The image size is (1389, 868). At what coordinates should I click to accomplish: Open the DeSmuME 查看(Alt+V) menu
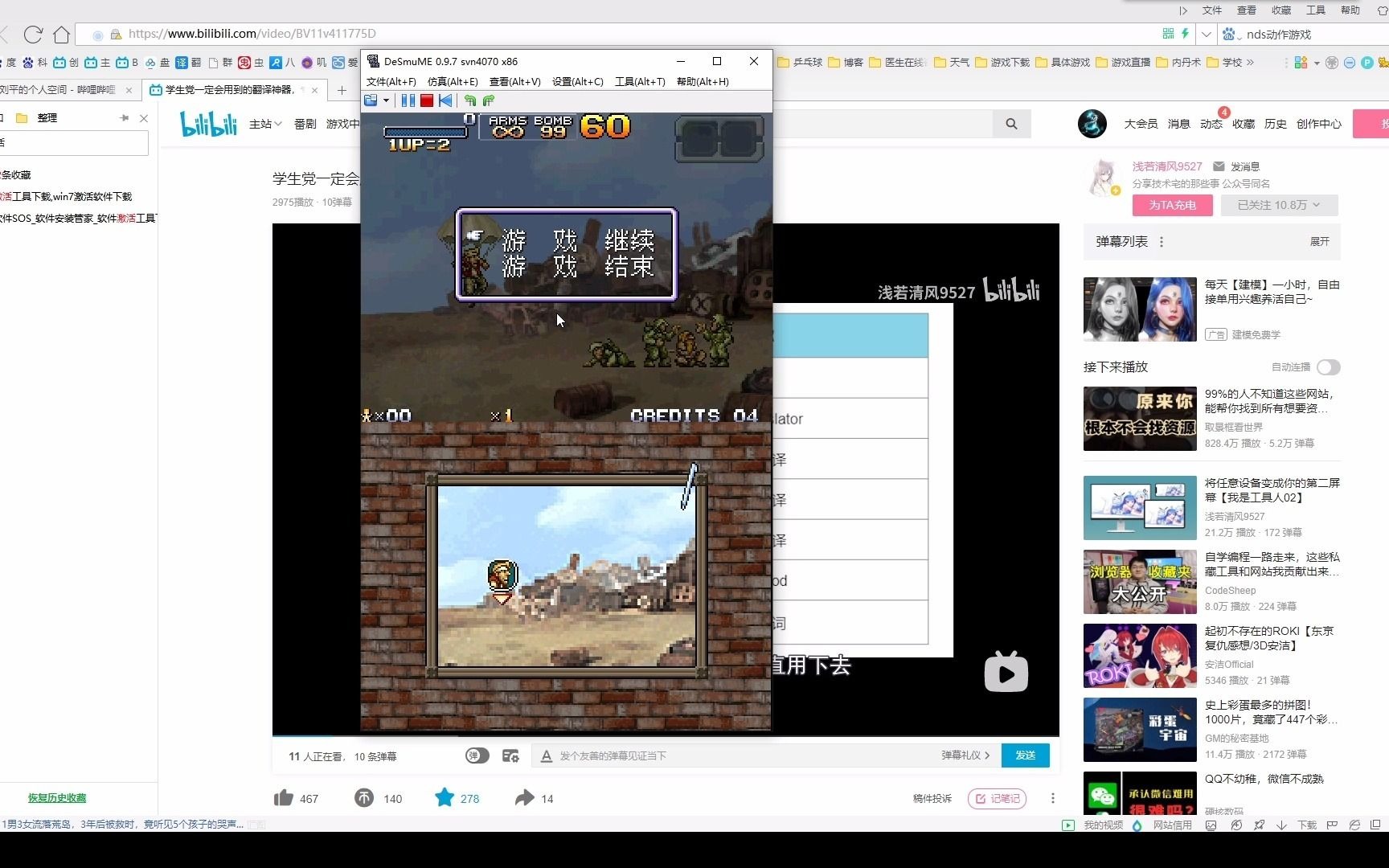[514, 81]
